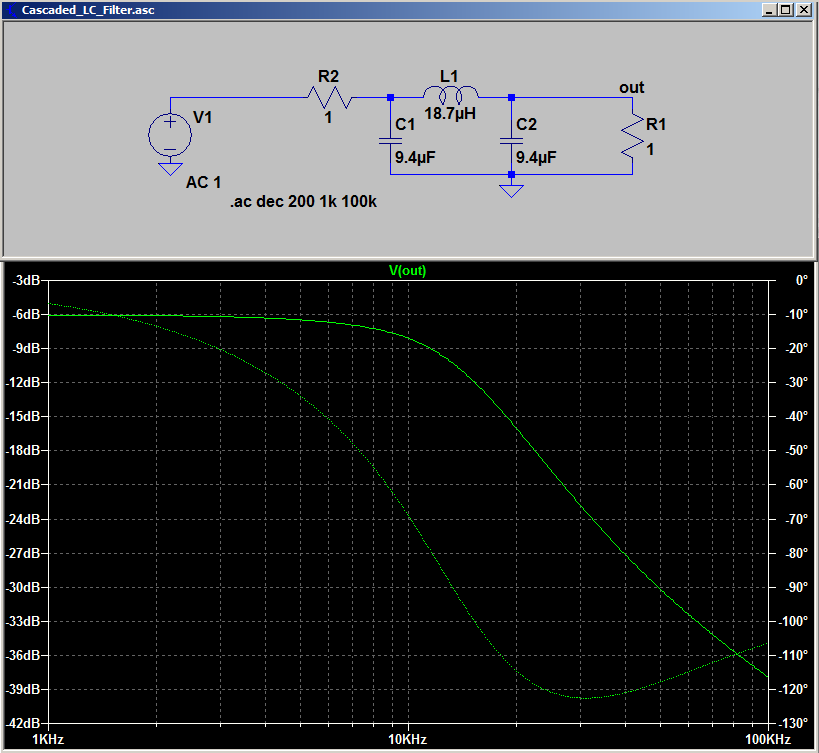The image size is (819, 753).
Task: Click the Cascaded_LC_Filter.asc window title
Action: (x=88, y=10)
